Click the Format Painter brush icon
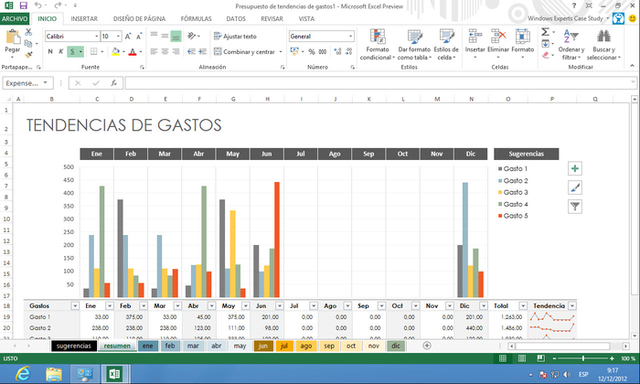The width and height of the screenshot is (640, 384). (x=28, y=54)
